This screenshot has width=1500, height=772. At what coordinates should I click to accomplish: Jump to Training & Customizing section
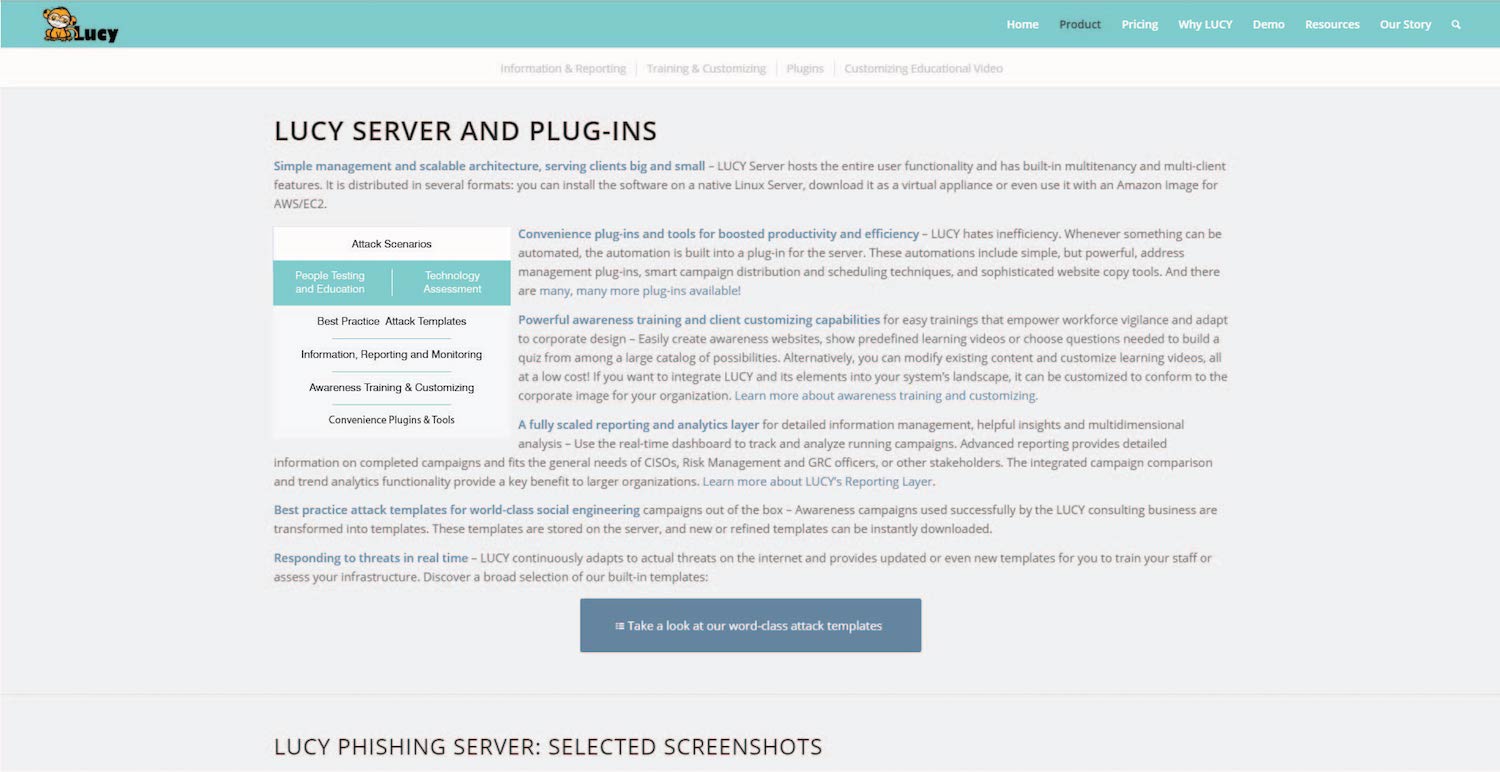click(x=706, y=69)
